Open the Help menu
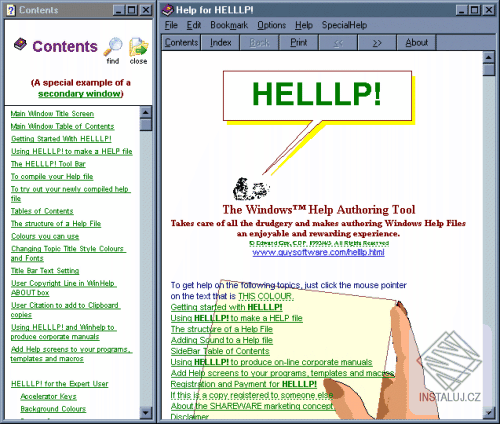The height and width of the screenshot is (424, 500). pos(304,25)
